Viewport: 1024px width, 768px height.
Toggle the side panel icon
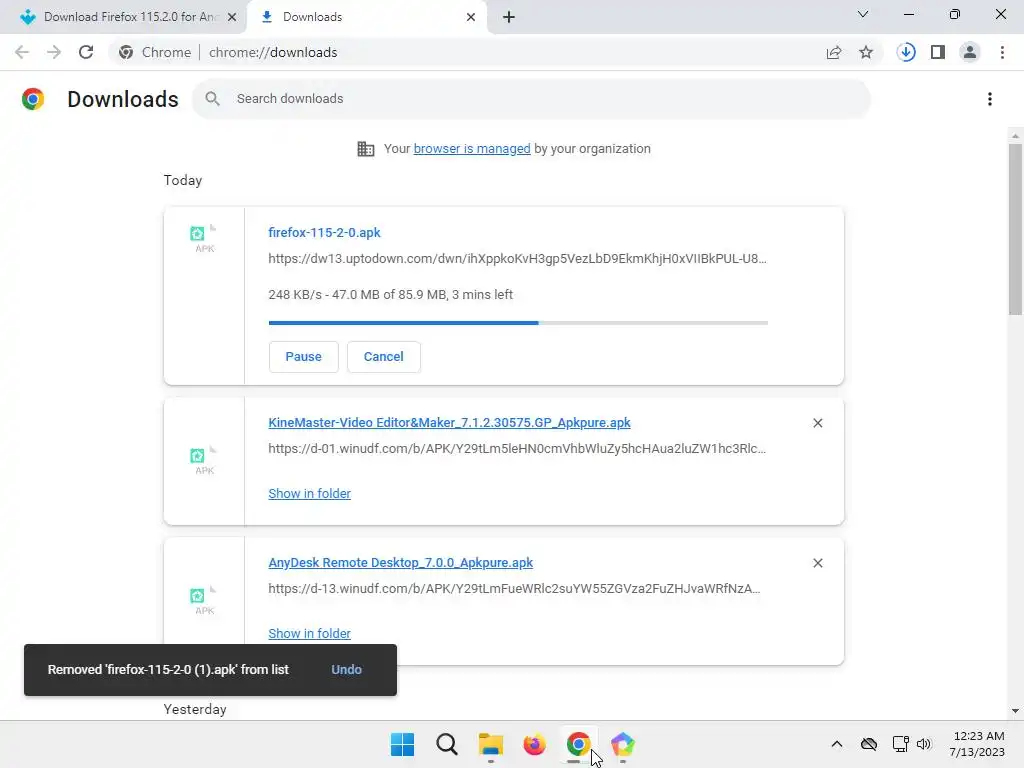click(938, 52)
